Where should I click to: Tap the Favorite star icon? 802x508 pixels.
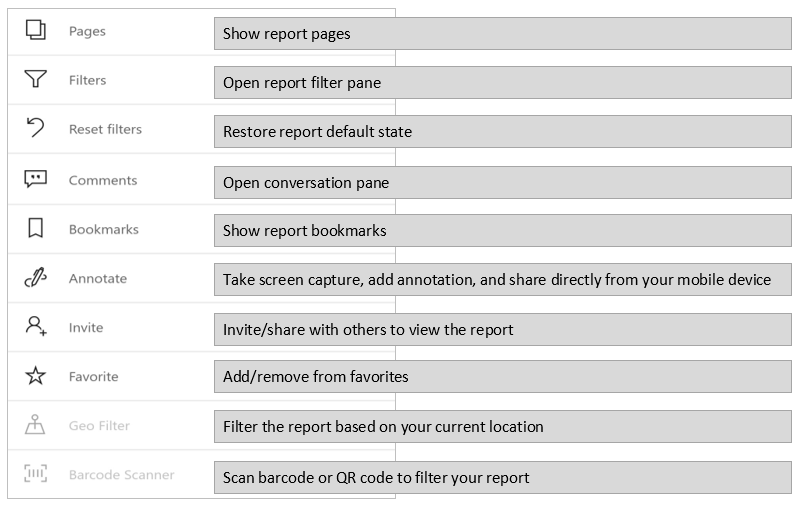pos(35,377)
